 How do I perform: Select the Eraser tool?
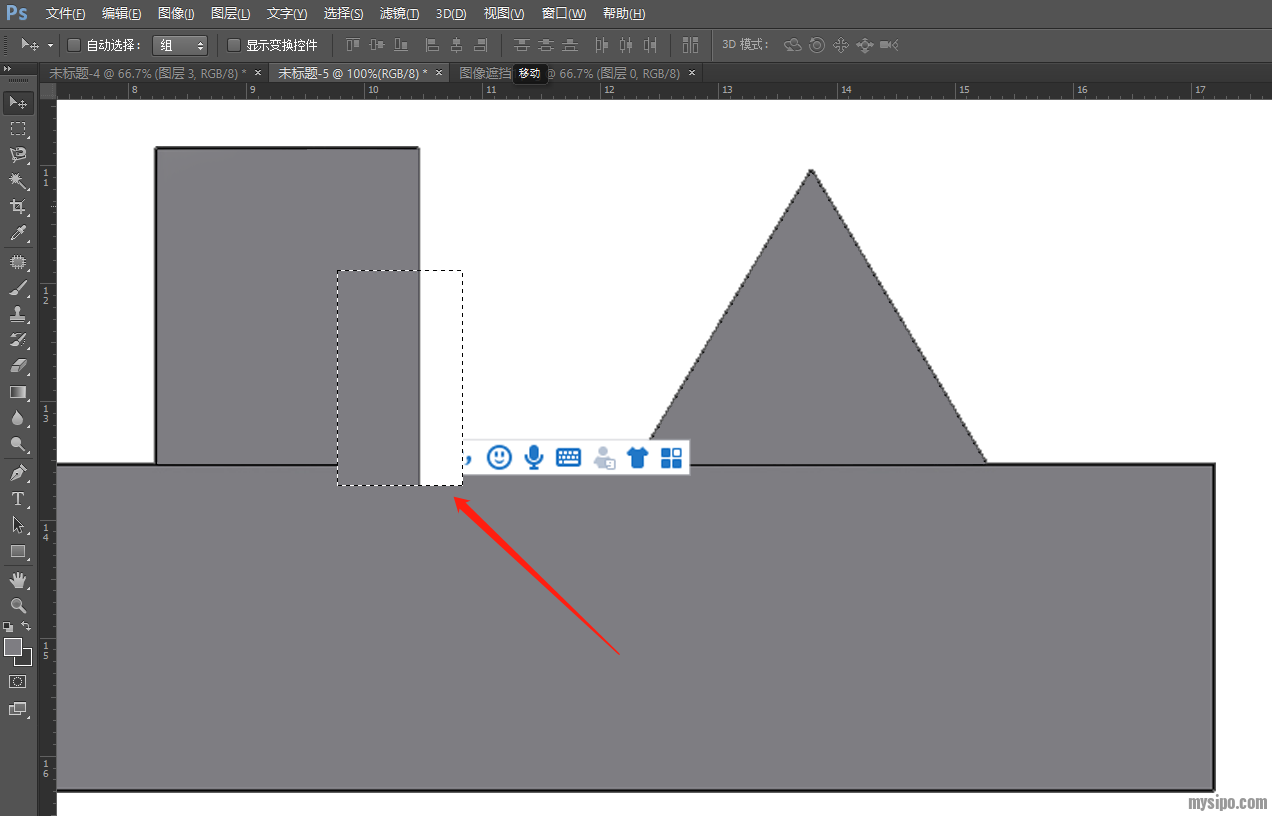[18, 366]
